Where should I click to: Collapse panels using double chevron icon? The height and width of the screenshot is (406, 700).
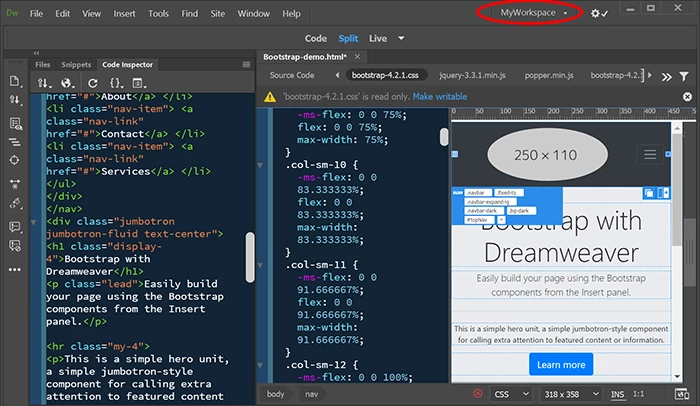pyautogui.click(x=36, y=53)
